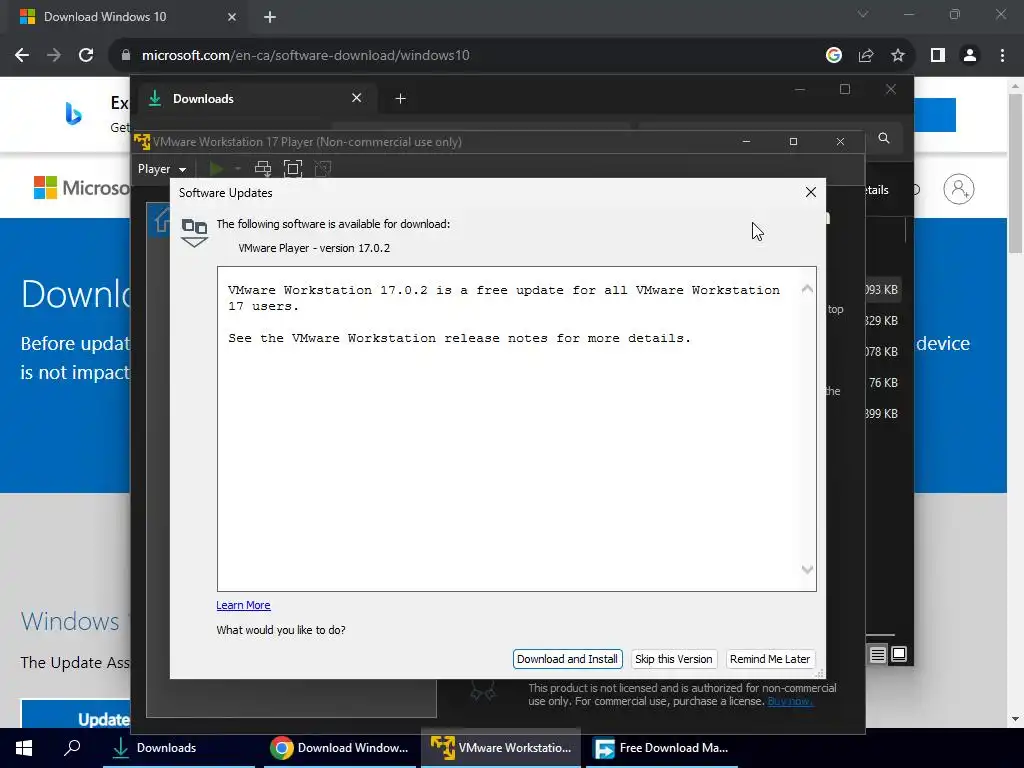Bookmark this page with star icon
1024x768 pixels.
coord(898,56)
